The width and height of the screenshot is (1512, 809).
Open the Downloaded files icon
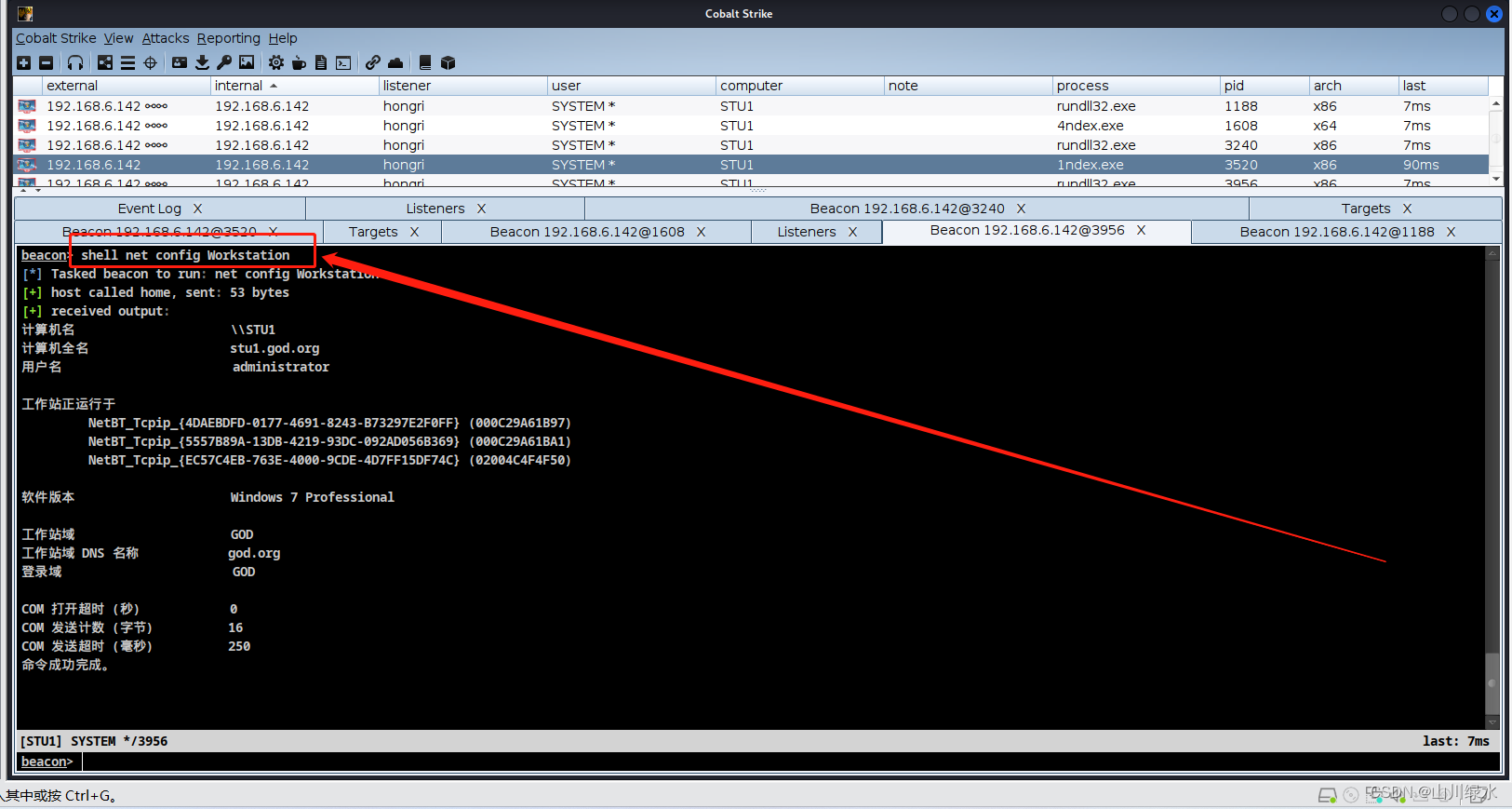[x=202, y=62]
